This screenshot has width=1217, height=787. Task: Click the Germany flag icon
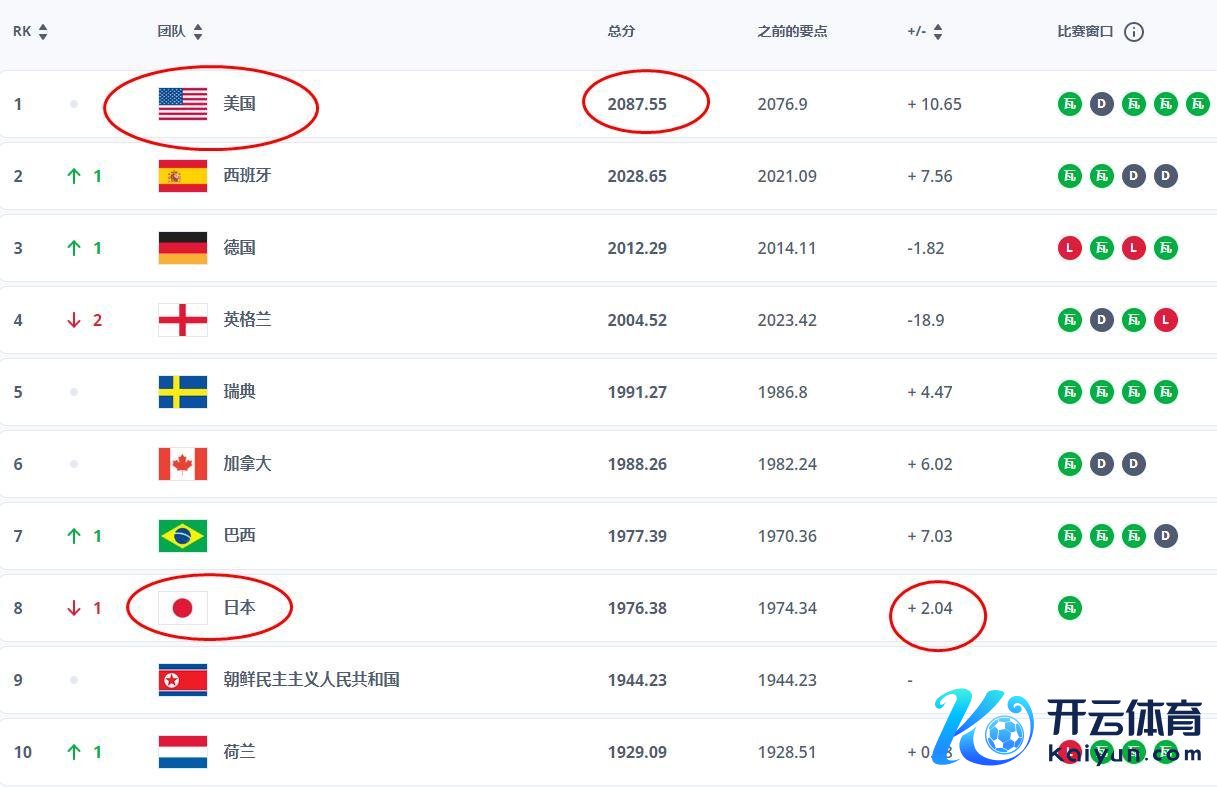tap(183, 248)
